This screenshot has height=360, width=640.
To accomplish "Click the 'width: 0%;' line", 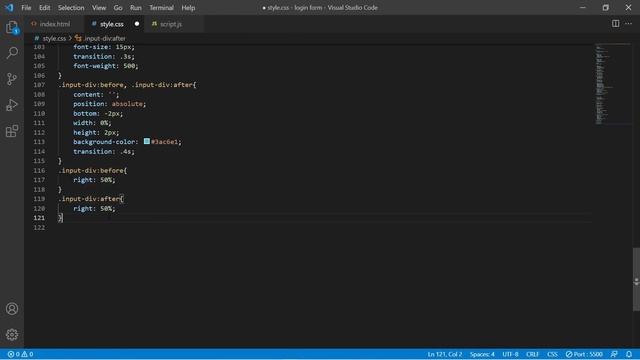I will [92, 123].
